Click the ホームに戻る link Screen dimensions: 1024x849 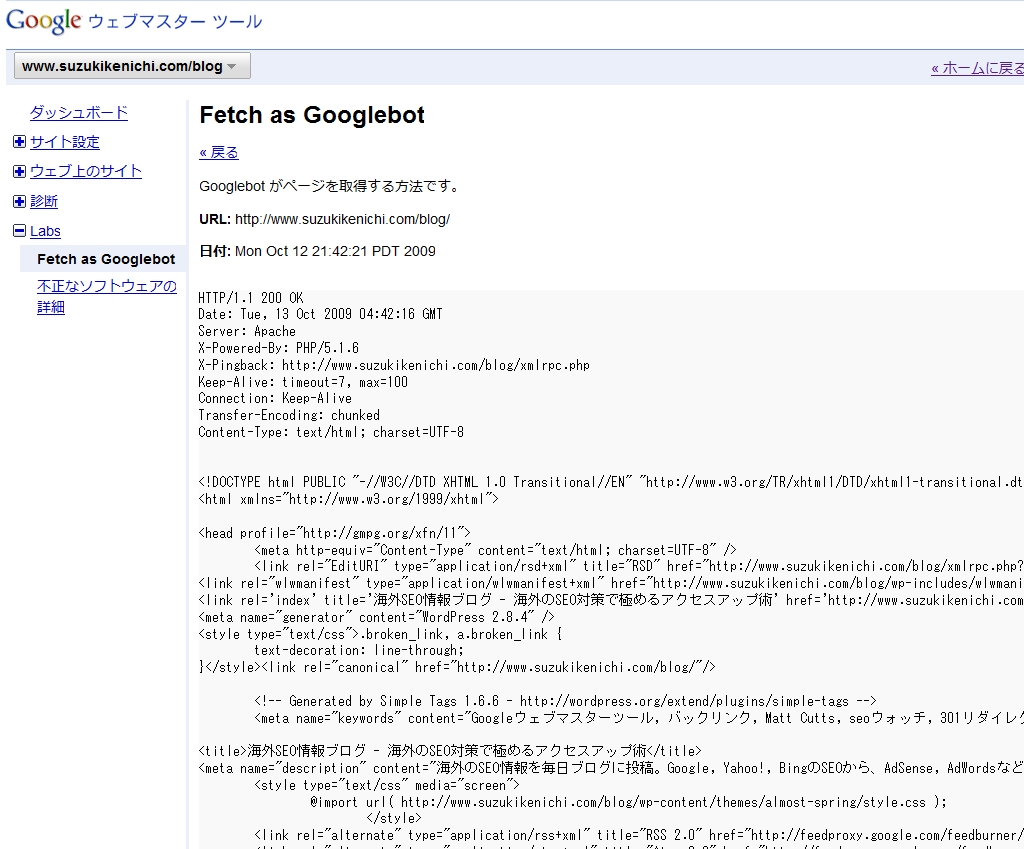pyautogui.click(x=977, y=68)
